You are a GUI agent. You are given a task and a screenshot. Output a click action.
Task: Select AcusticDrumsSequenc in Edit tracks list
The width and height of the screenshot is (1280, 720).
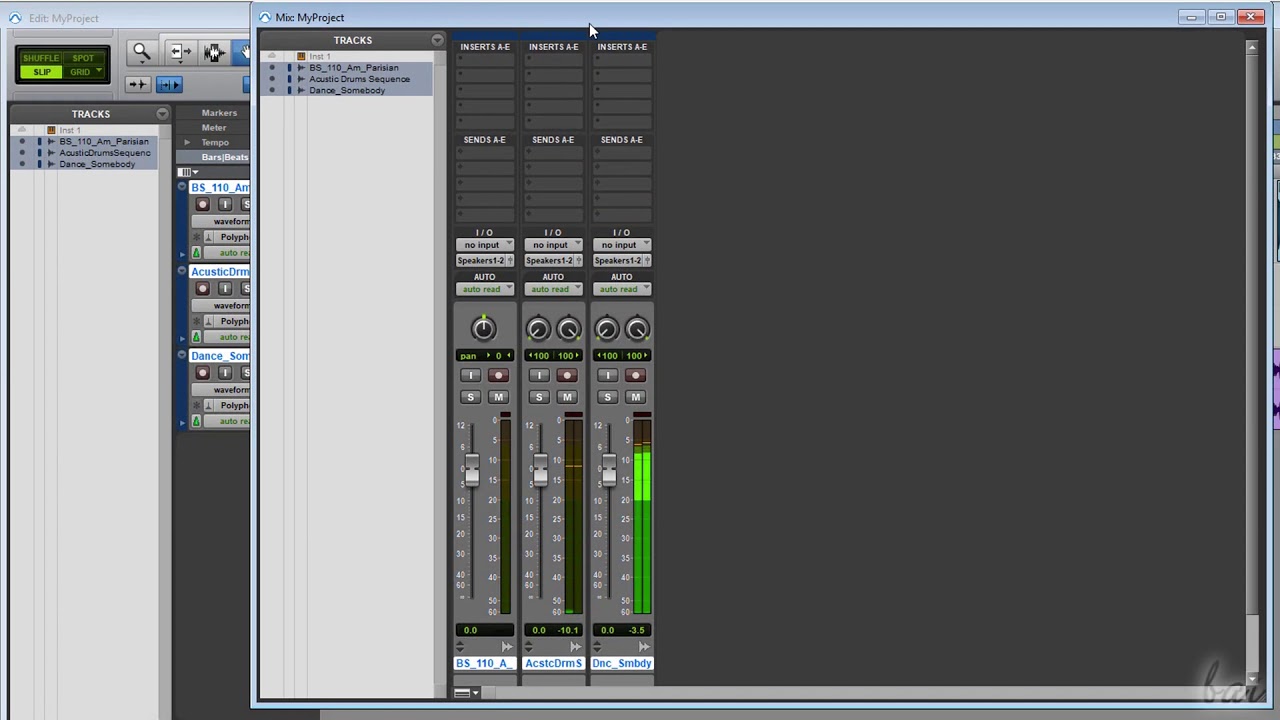[105, 153]
